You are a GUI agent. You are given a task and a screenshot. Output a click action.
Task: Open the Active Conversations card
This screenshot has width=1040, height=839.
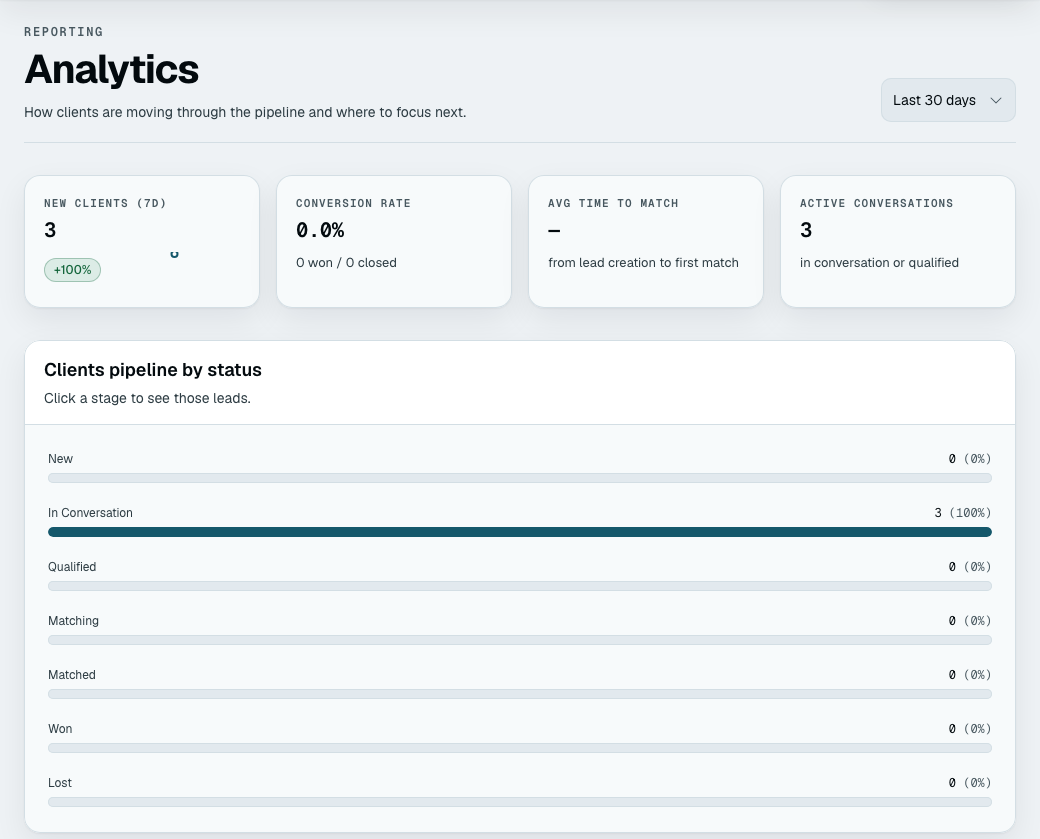(898, 241)
